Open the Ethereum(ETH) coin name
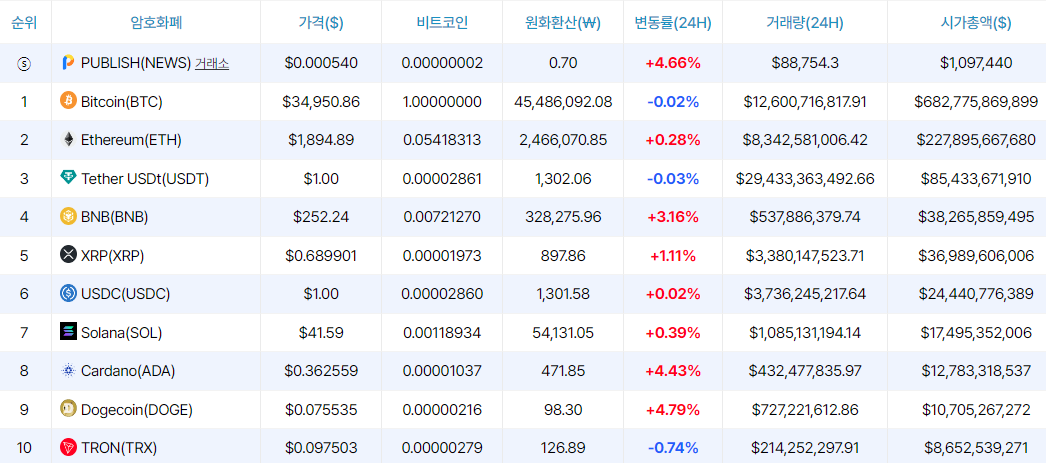This screenshot has height=463, width=1046. tap(131, 140)
